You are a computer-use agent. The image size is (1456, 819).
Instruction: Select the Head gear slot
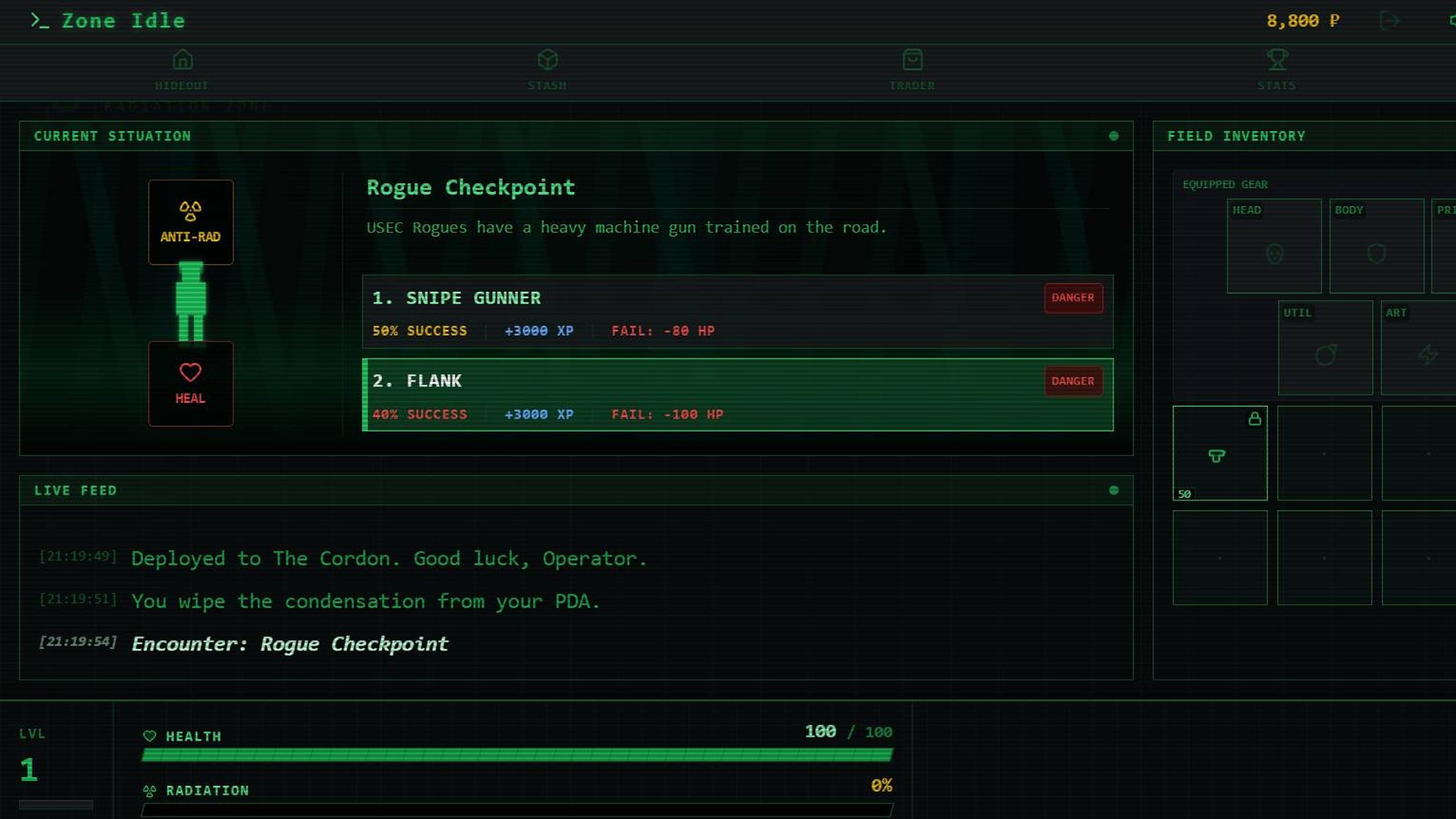tap(1274, 246)
